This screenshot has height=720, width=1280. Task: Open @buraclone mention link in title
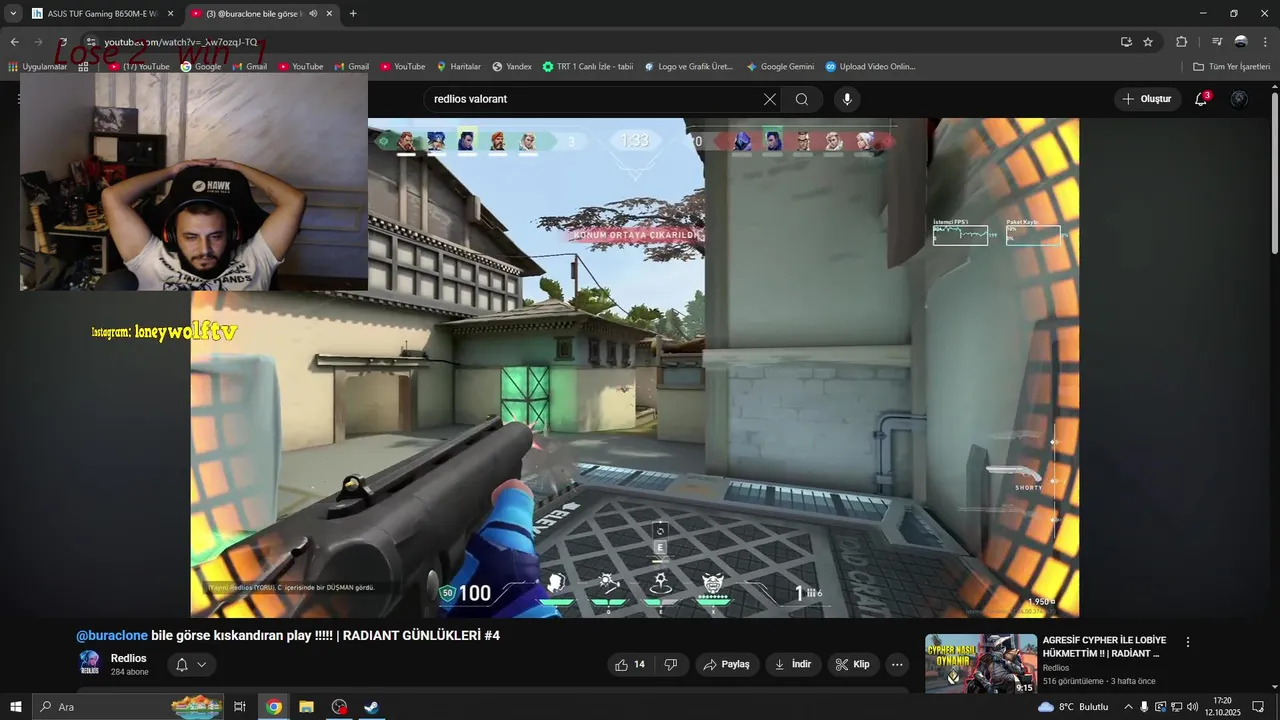112,635
